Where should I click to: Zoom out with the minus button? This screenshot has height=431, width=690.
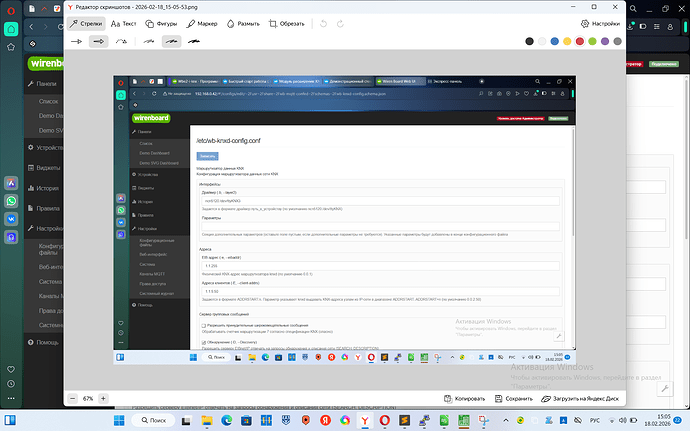[73, 398]
